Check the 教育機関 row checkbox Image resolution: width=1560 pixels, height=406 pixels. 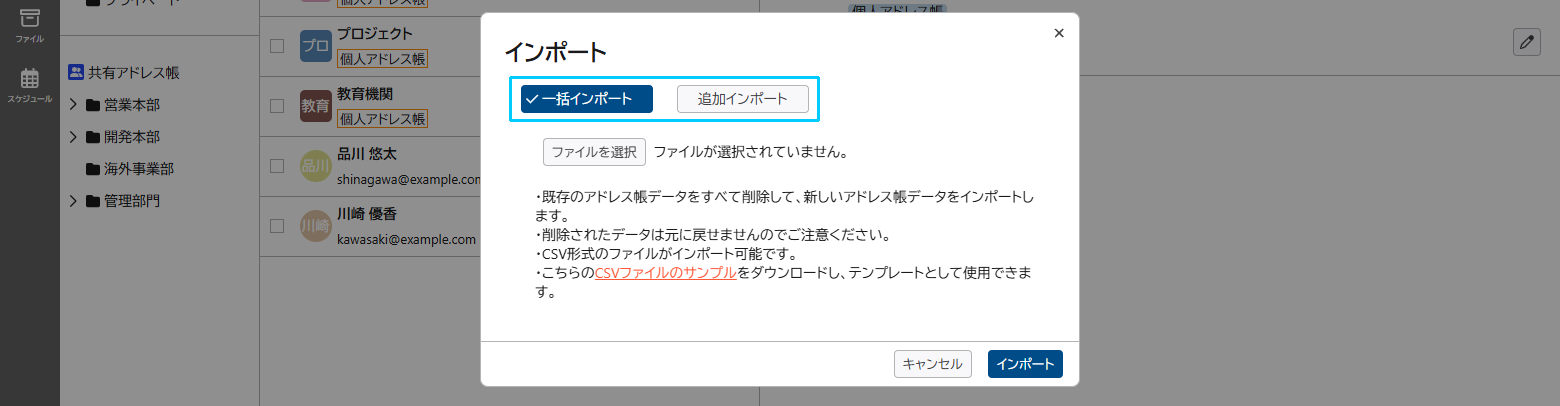pos(278,106)
